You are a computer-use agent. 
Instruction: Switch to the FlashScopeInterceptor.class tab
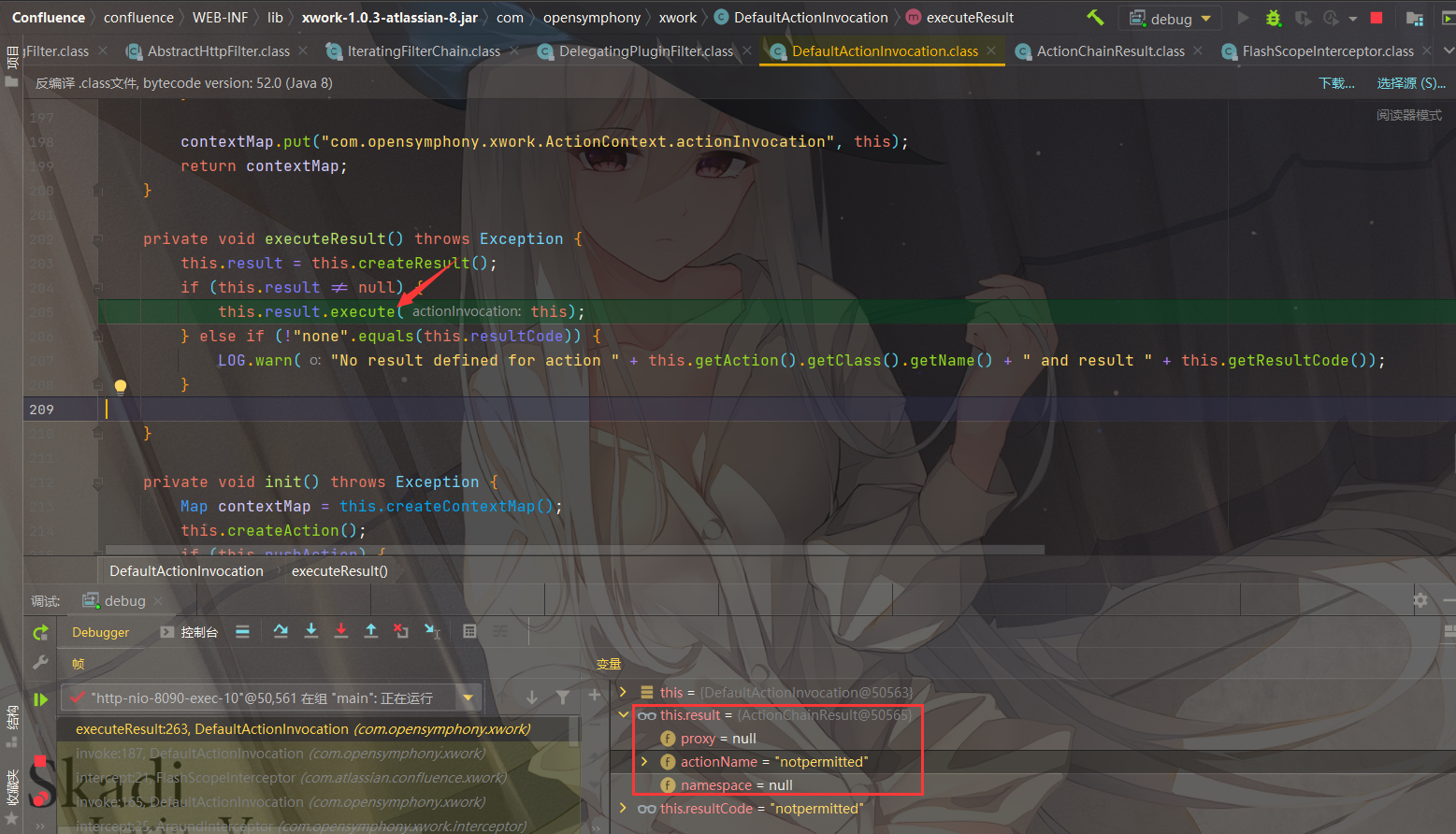point(1328,51)
